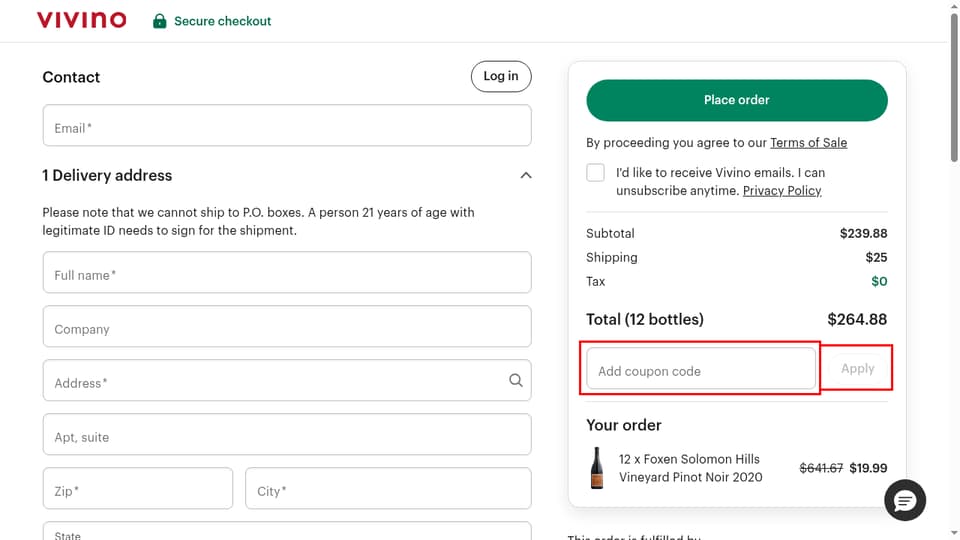Screen dimensions: 960x540
Task: Focus the Zip field
Action: pyautogui.click(x=138, y=488)
